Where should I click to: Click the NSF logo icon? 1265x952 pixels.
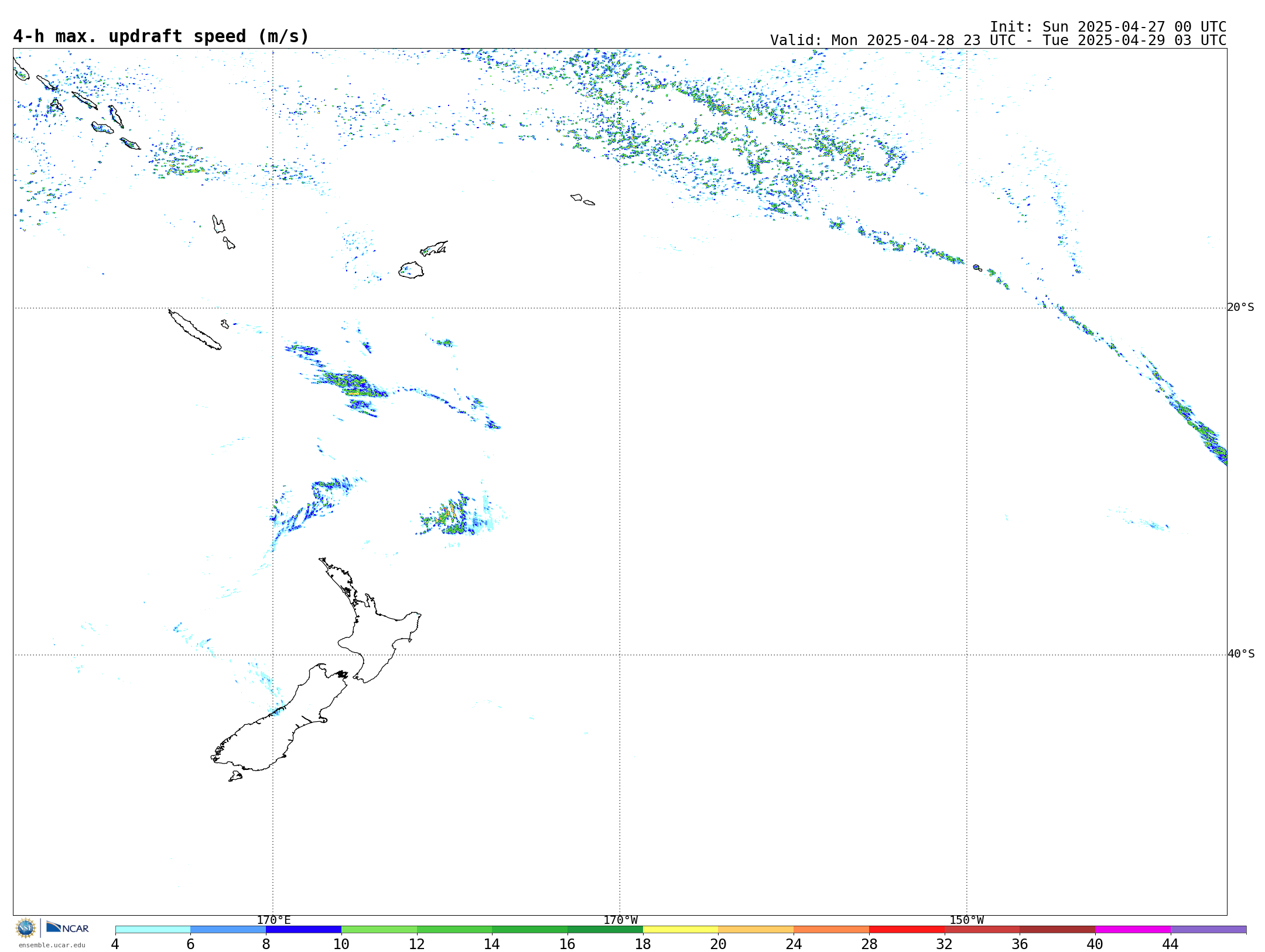(26, 928)
